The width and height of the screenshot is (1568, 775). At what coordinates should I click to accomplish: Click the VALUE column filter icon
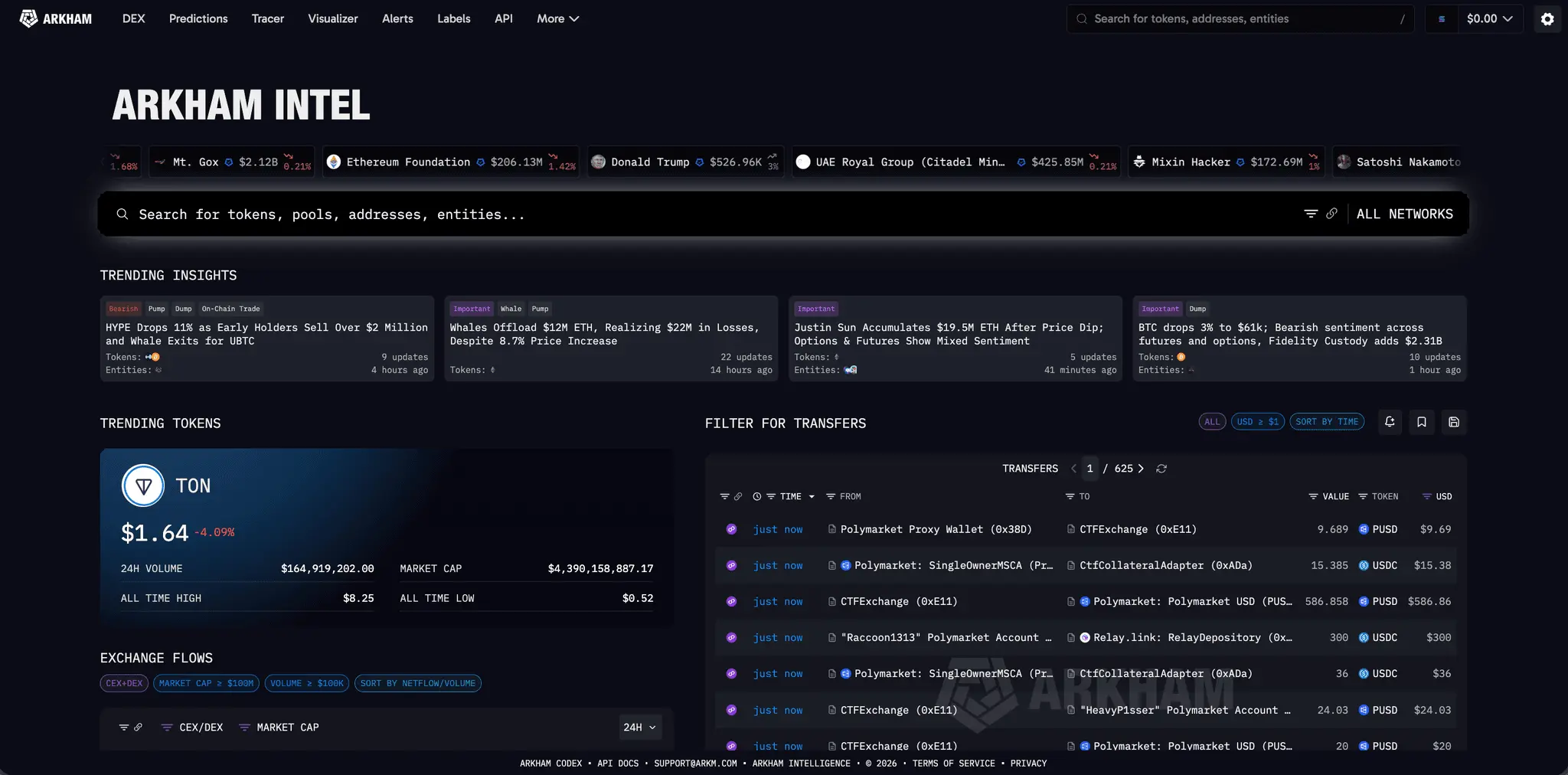1313,497
